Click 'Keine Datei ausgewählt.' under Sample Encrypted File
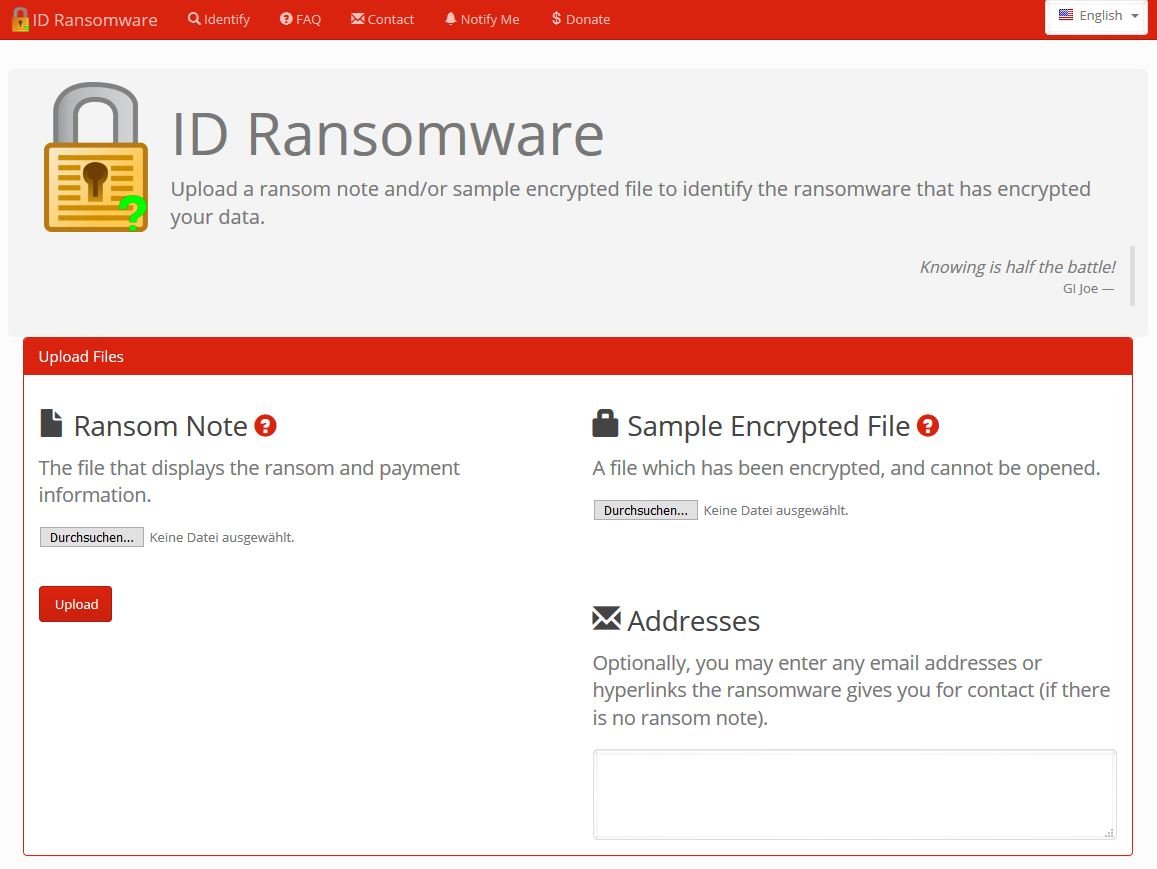The width and height of the screenshot is (1157, 869). click(x=776, y=510)
